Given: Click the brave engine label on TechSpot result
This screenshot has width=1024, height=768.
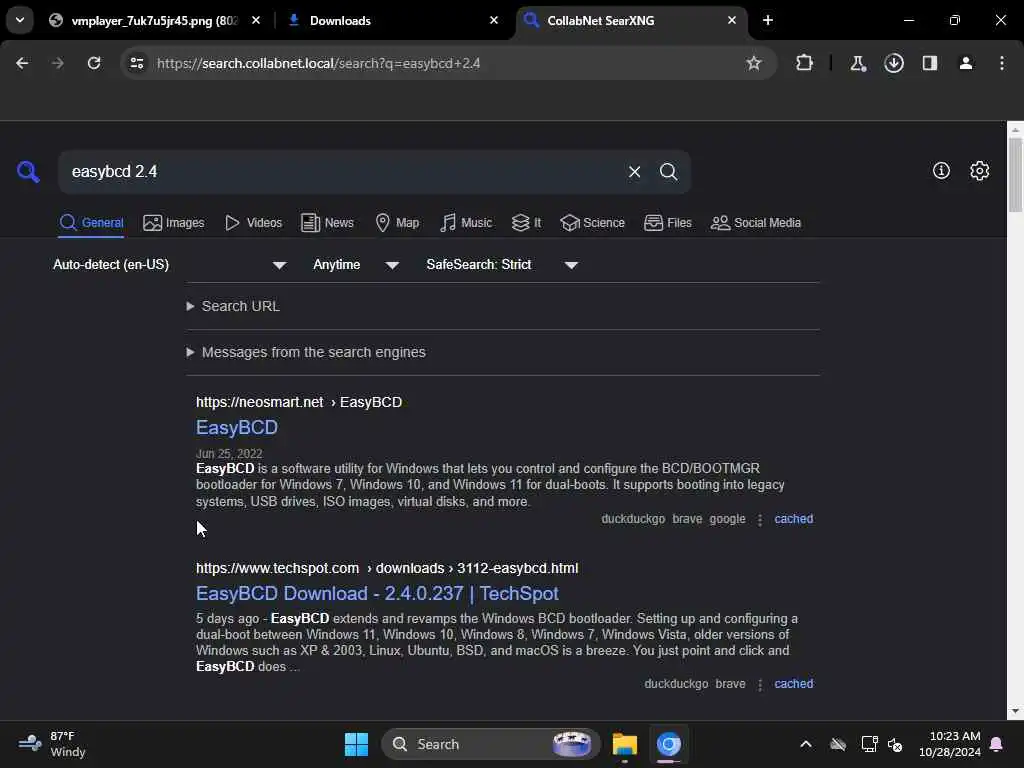Looking at the screenshot, I should pyautogui.click(x=730, y=684).
